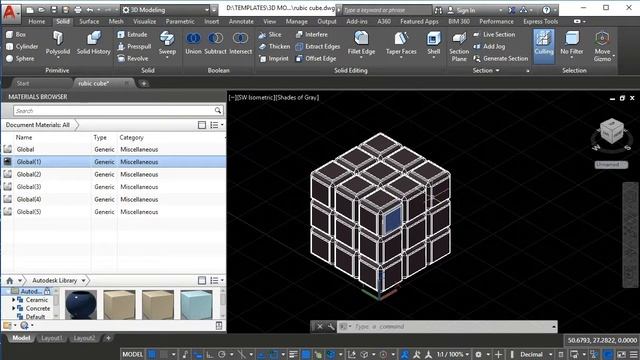Viewport: 640px width, 360px height.
Task: Select the Box primitive tool
Action: coord(16,35)
